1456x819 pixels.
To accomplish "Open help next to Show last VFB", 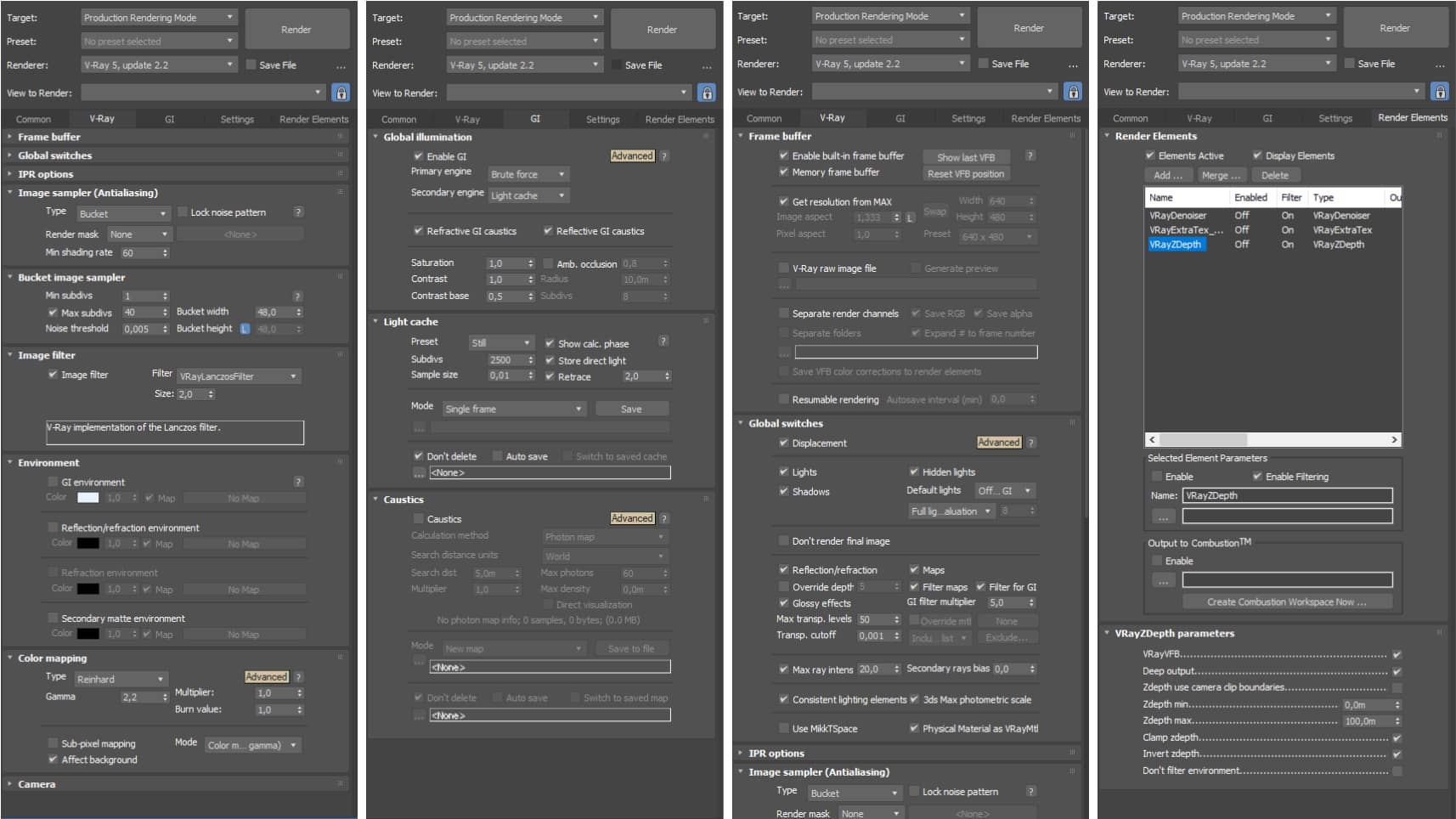I will pos(1030,155).
